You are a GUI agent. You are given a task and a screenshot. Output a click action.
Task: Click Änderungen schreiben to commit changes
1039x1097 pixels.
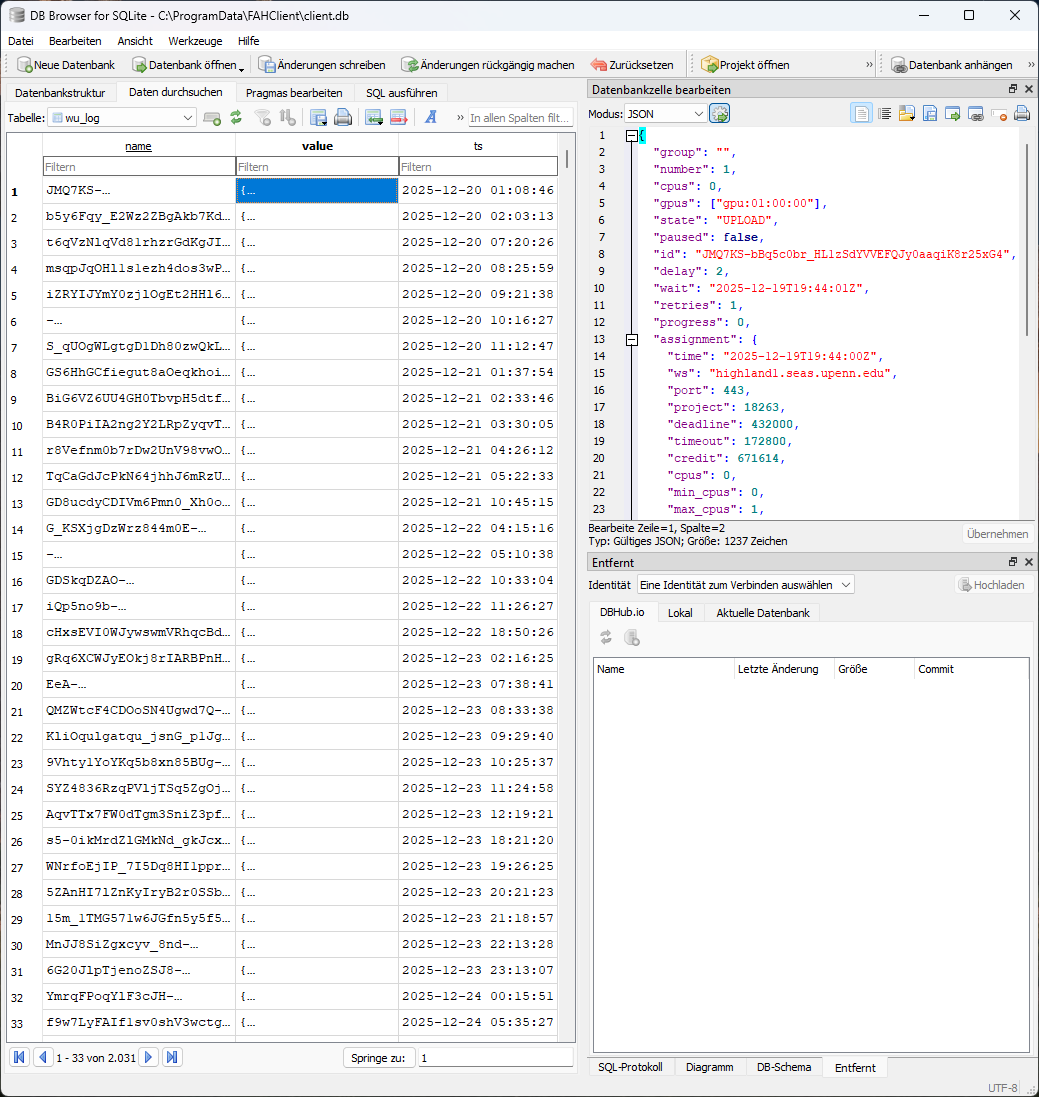point(321,65)
